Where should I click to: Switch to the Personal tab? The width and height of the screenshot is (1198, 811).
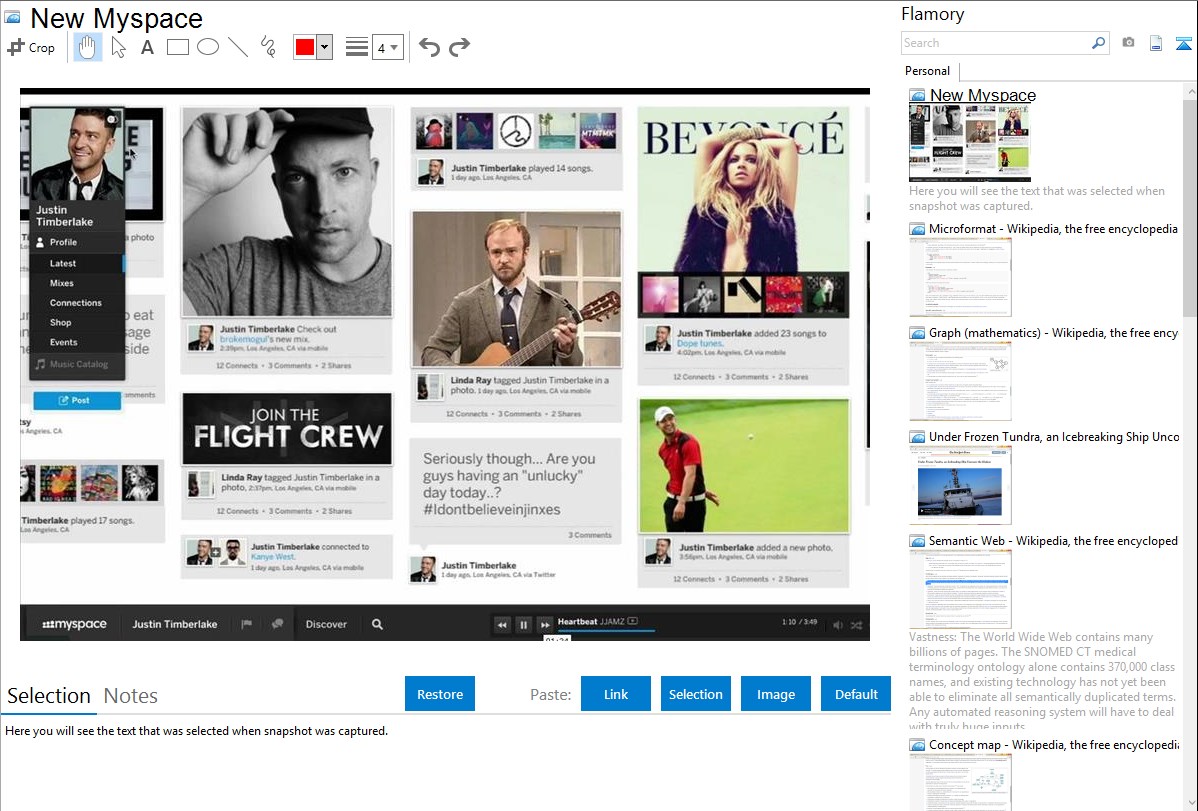928,71
